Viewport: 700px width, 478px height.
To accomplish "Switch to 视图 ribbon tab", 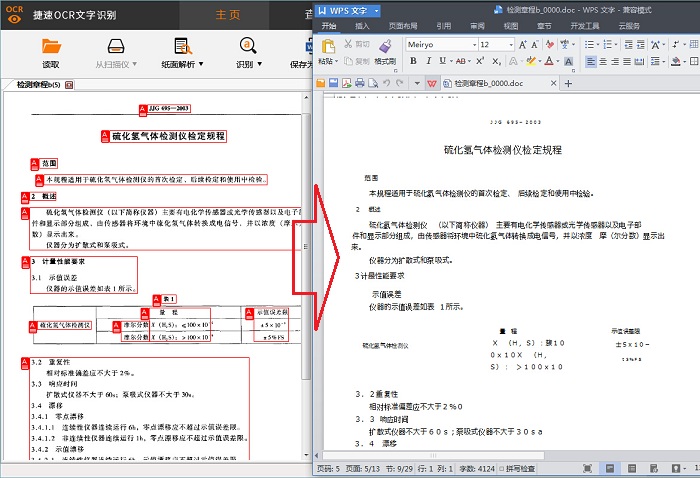I will click(x=511, y=26).
